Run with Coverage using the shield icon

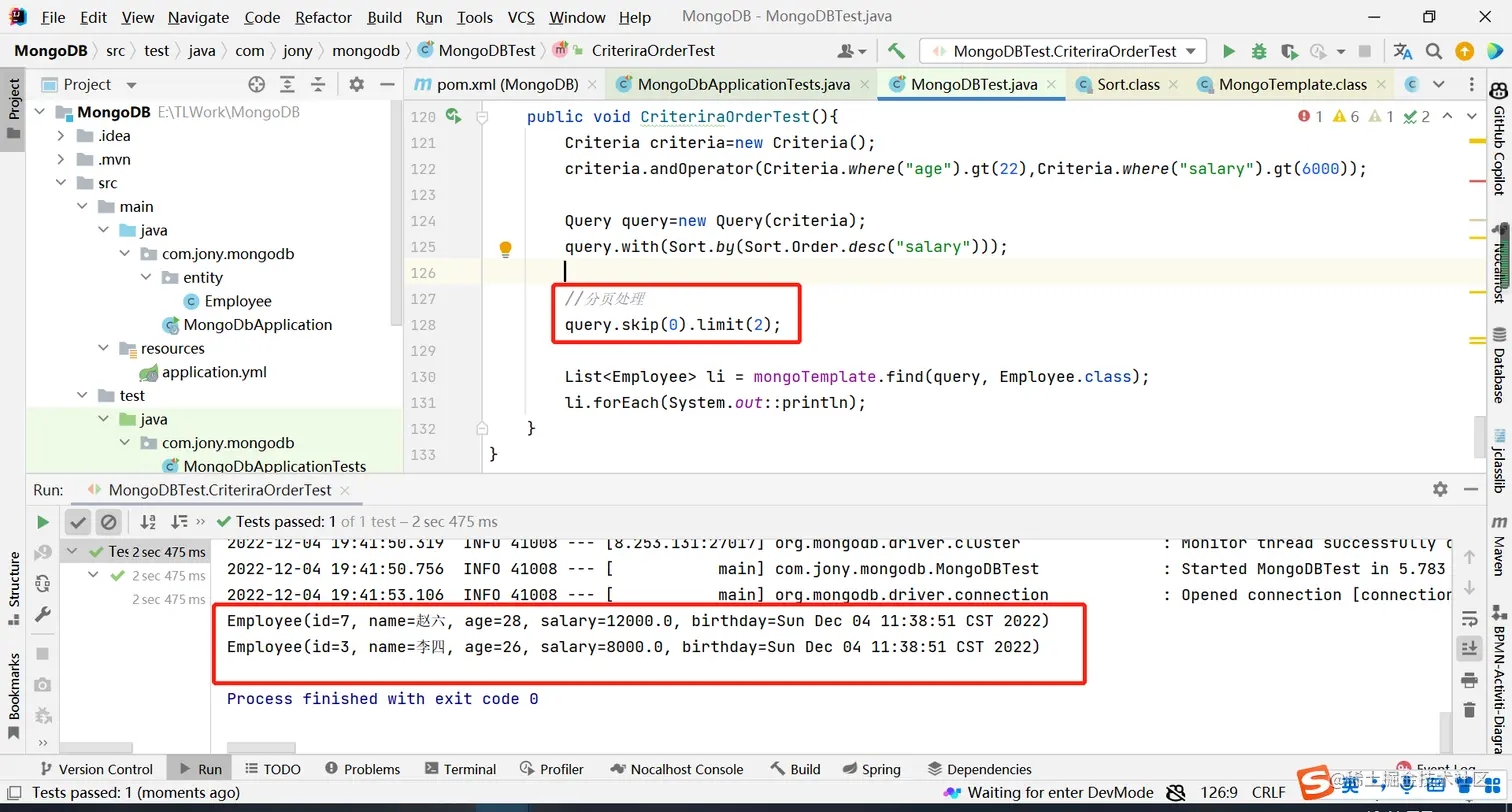[x=1289, y=51]
